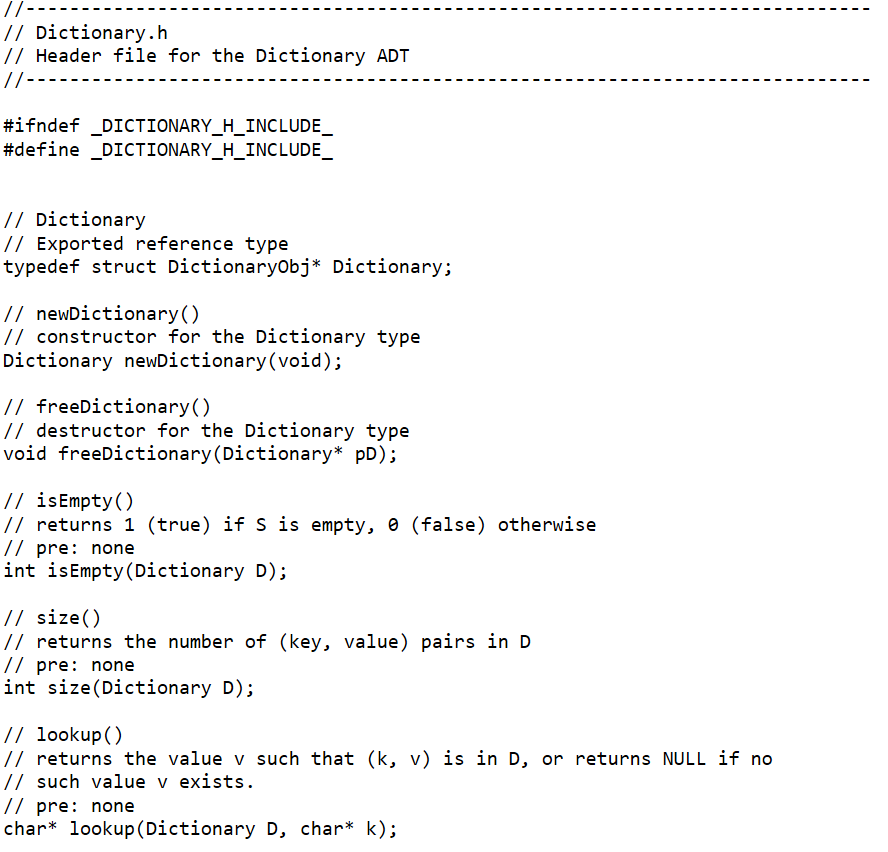Click the '// isEmpty()' comment heading
The height and width of the screenshot is (852, 888).
69,501
